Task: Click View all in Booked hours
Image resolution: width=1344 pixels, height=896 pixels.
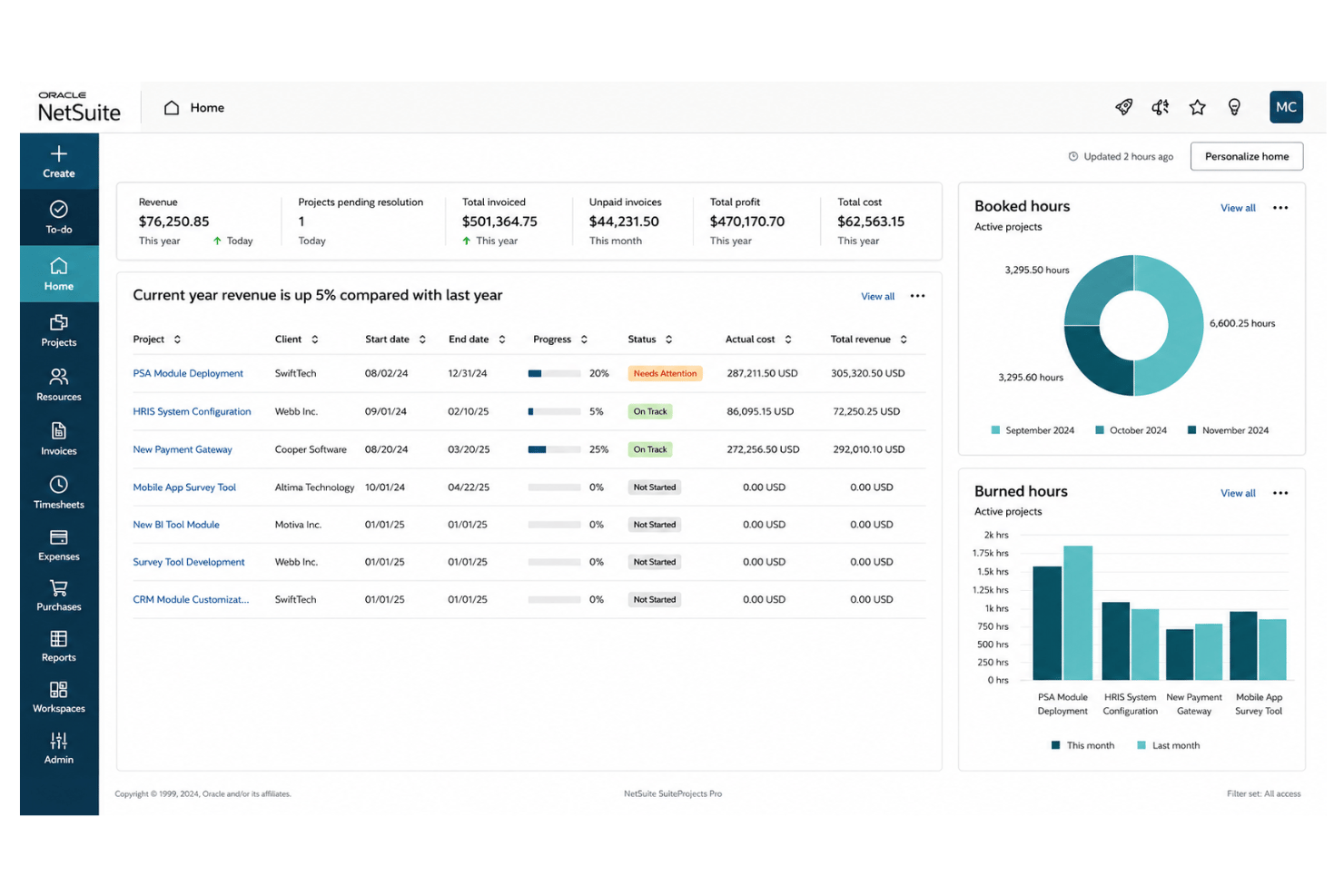Action: pyautogui.click(x=1238, y=208)
